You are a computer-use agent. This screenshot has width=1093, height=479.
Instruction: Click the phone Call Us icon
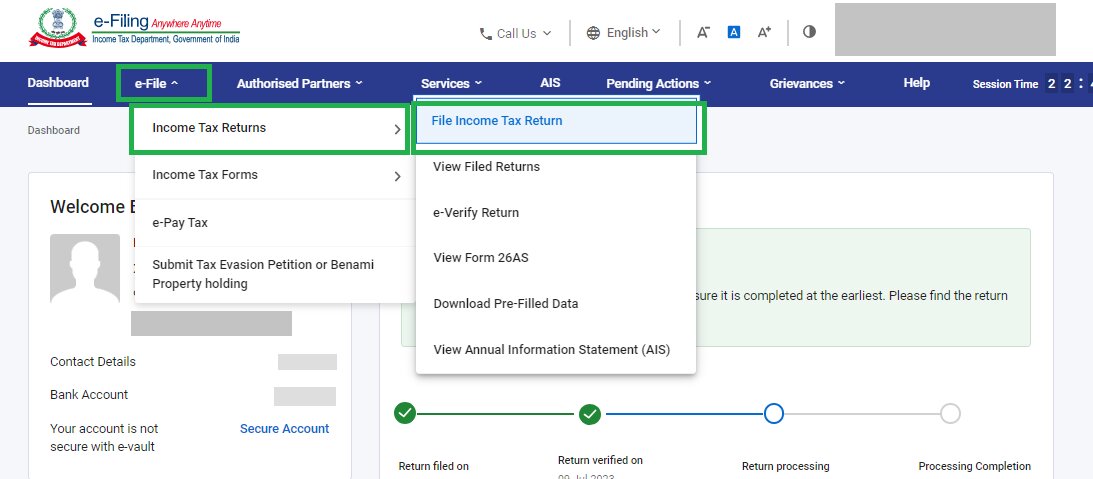click(485, 33)
